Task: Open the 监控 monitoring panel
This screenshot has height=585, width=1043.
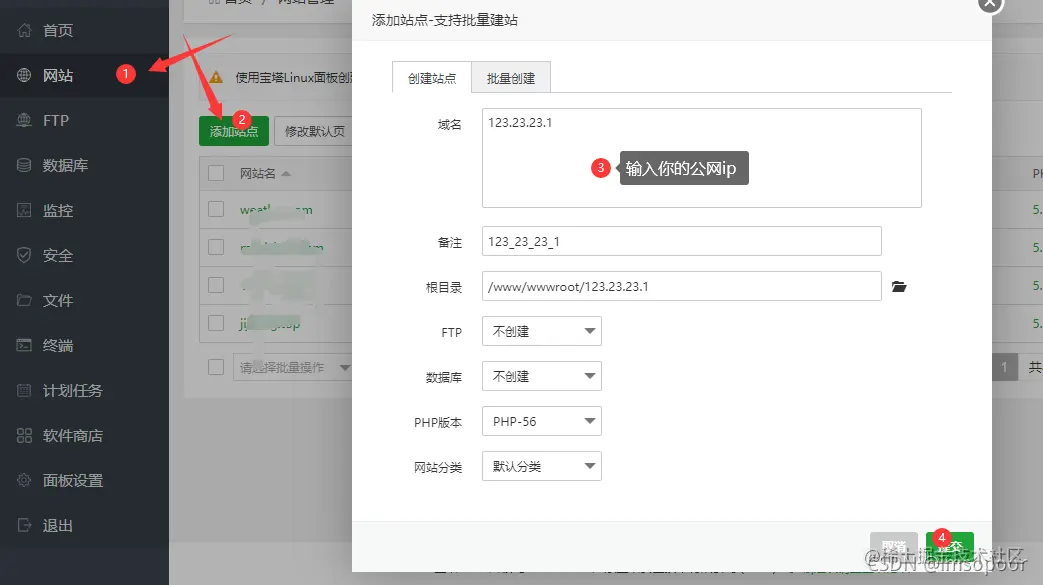Action: click(x=52, y=210)
